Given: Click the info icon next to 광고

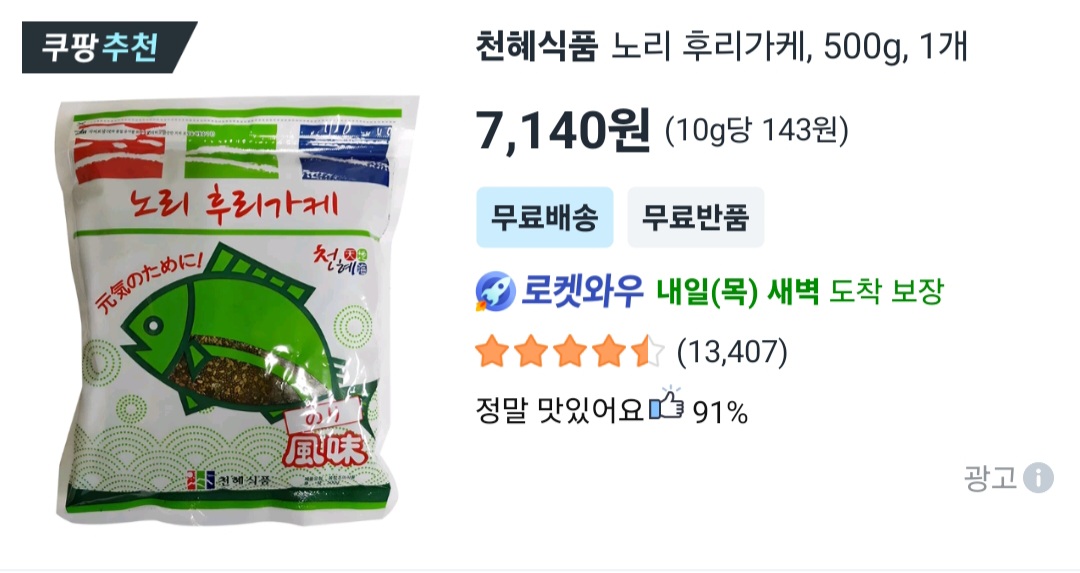Looking at the screenshot, I should pos(1037,477).
